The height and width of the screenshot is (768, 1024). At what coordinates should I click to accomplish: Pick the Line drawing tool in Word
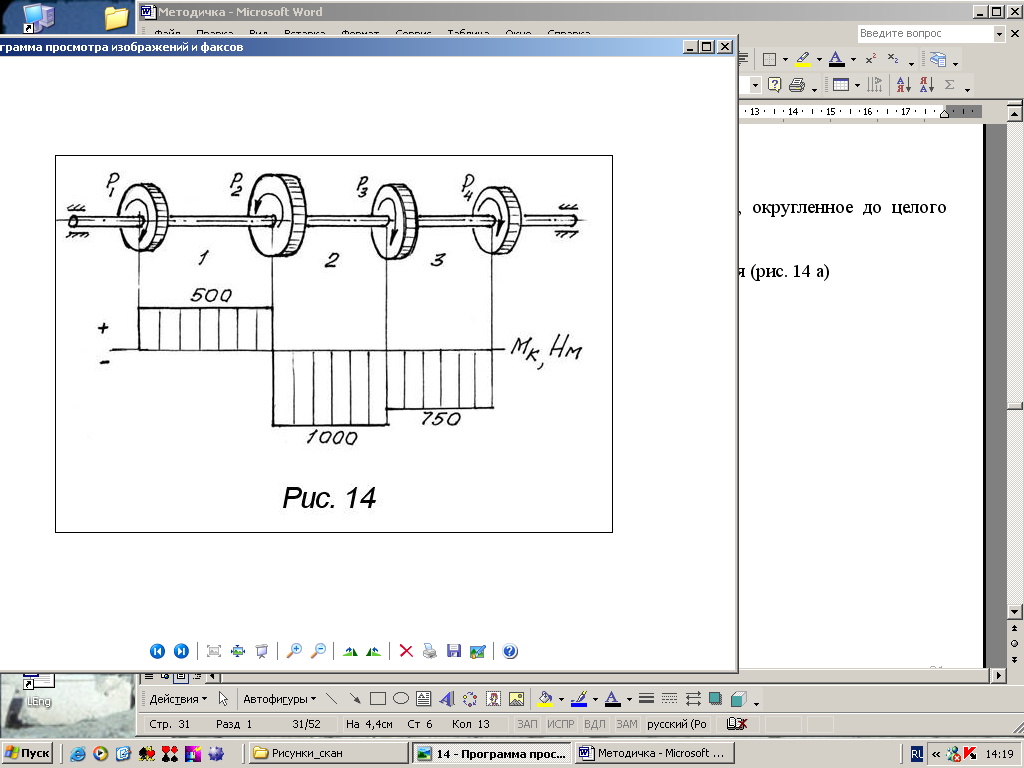pyautogui.click(x=332, y=699)
